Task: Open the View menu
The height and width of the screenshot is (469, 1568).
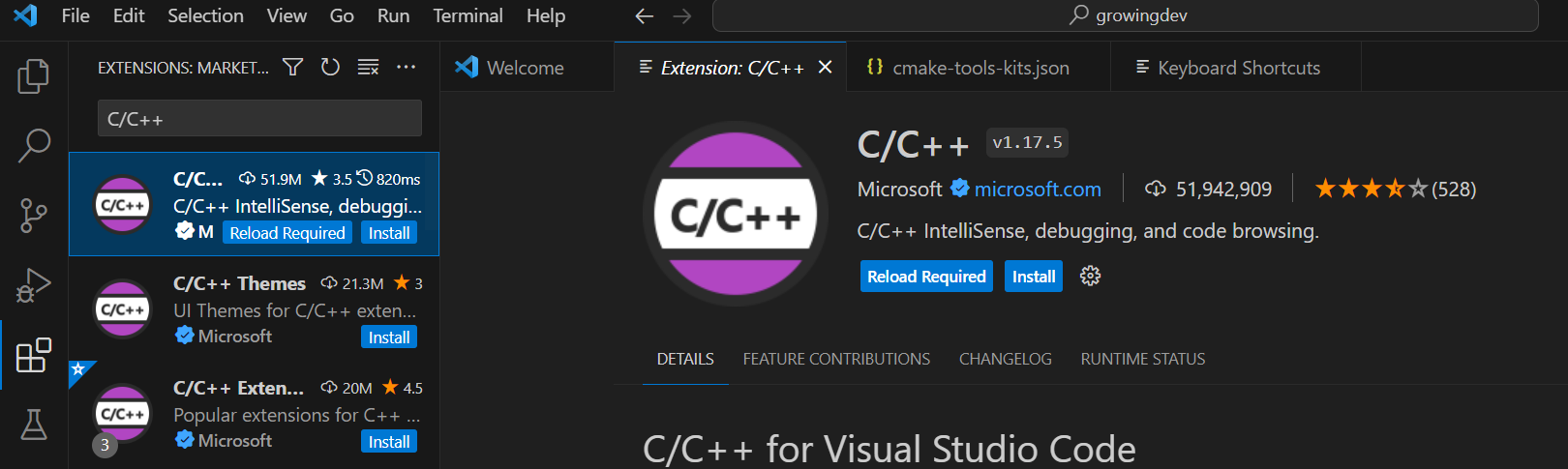Action: pos(286,15)
